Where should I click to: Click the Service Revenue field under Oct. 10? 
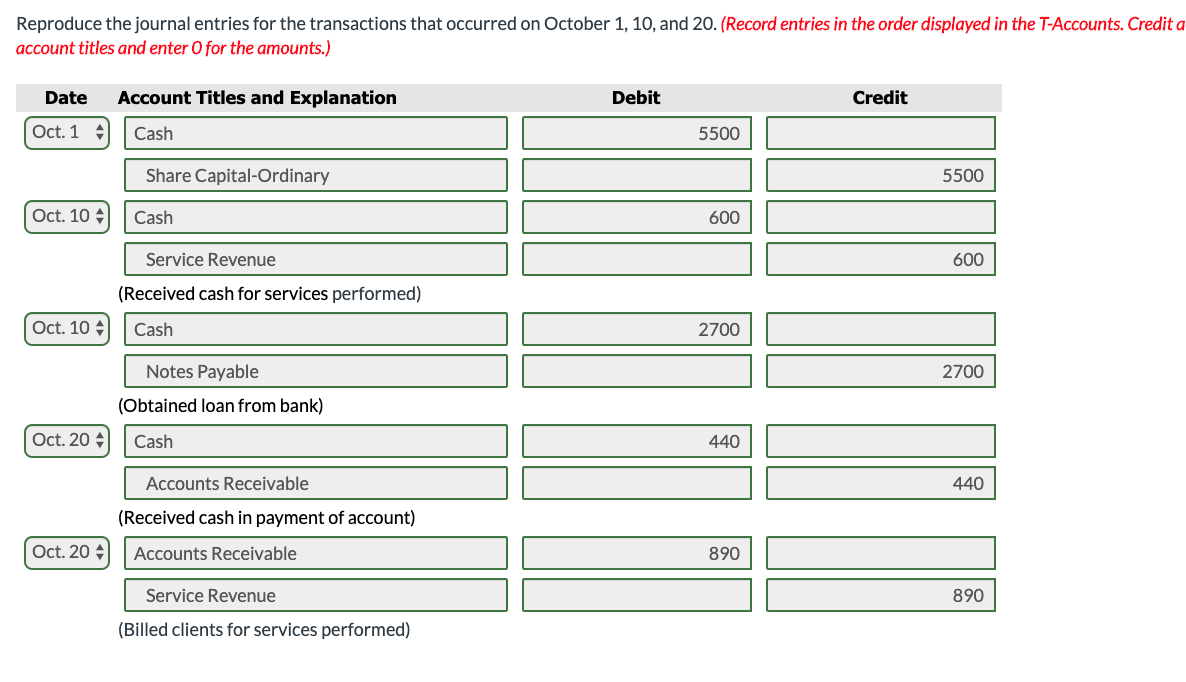[315, 258]
